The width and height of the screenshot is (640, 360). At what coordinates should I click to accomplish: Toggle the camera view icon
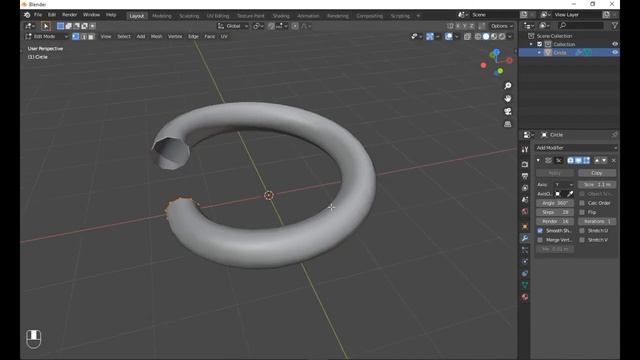507,111
